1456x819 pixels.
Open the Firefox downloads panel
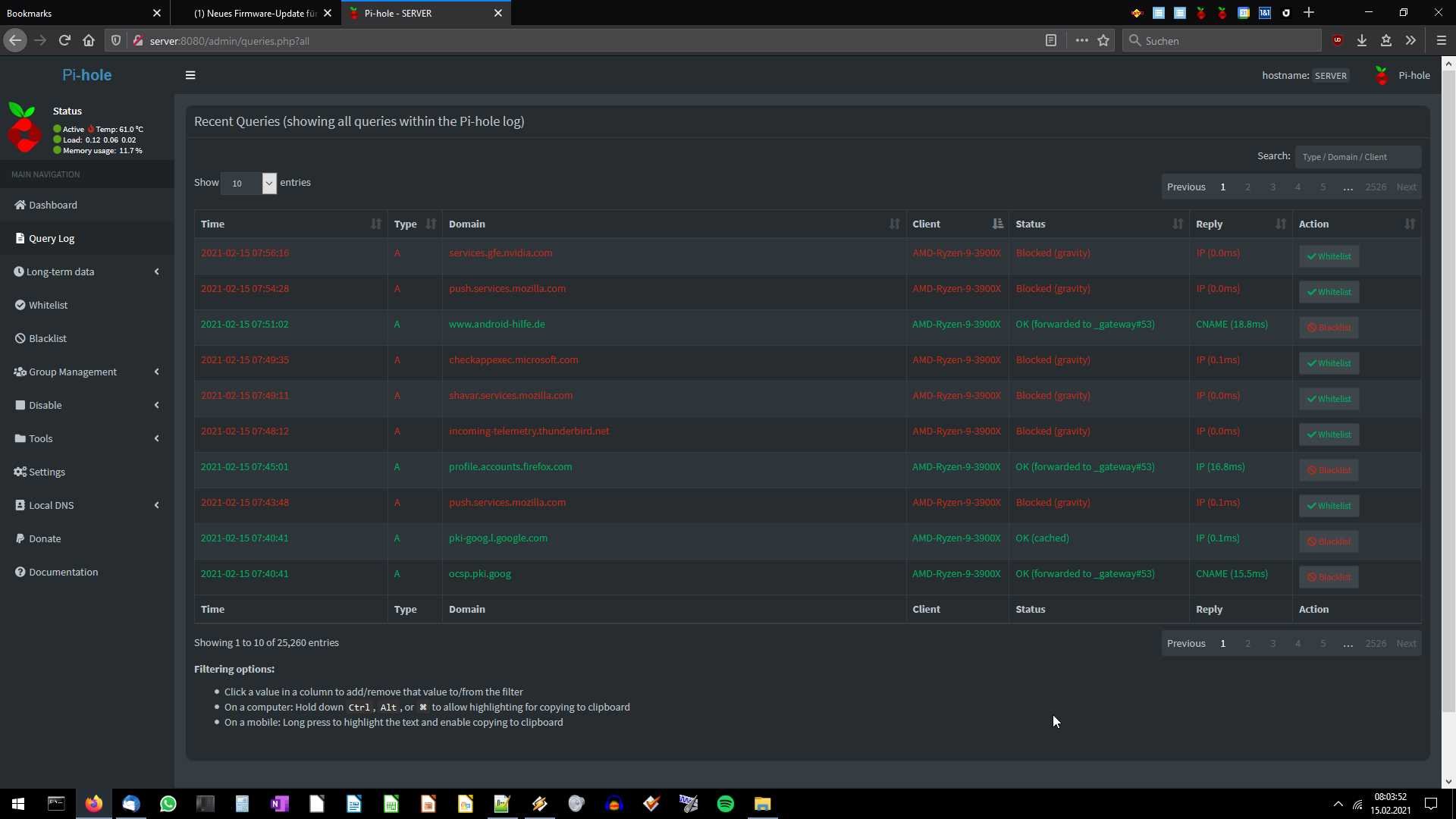[1362, 40]
